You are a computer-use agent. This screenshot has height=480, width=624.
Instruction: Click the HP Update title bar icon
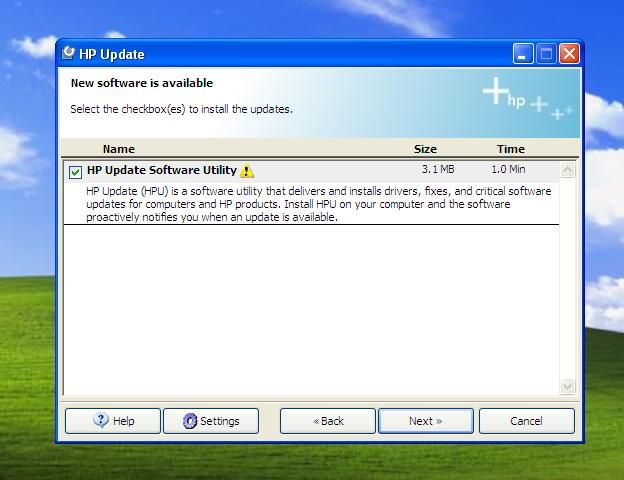[x=68, y=53]
